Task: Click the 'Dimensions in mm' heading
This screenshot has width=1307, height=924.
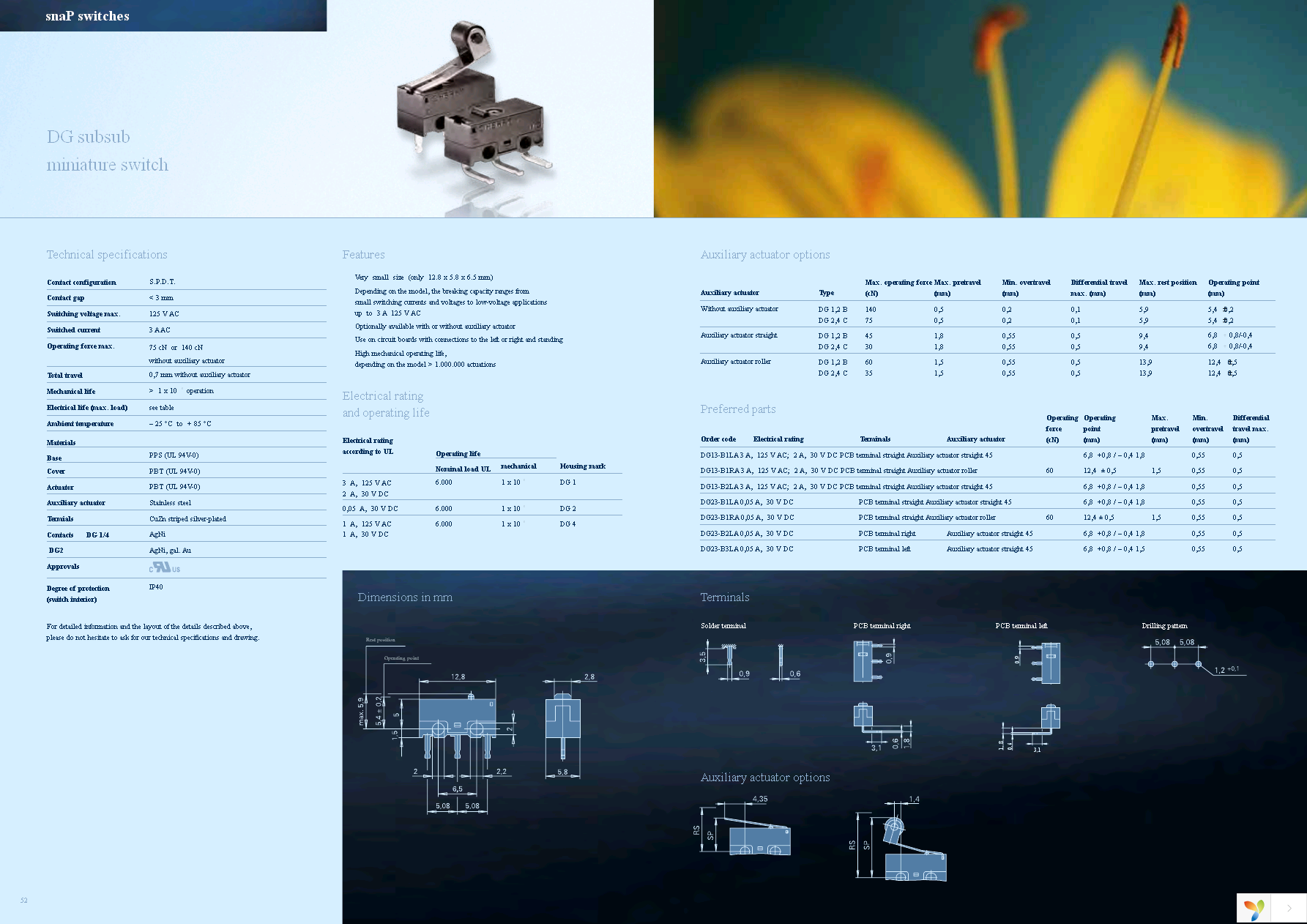Action: (405, 597)
